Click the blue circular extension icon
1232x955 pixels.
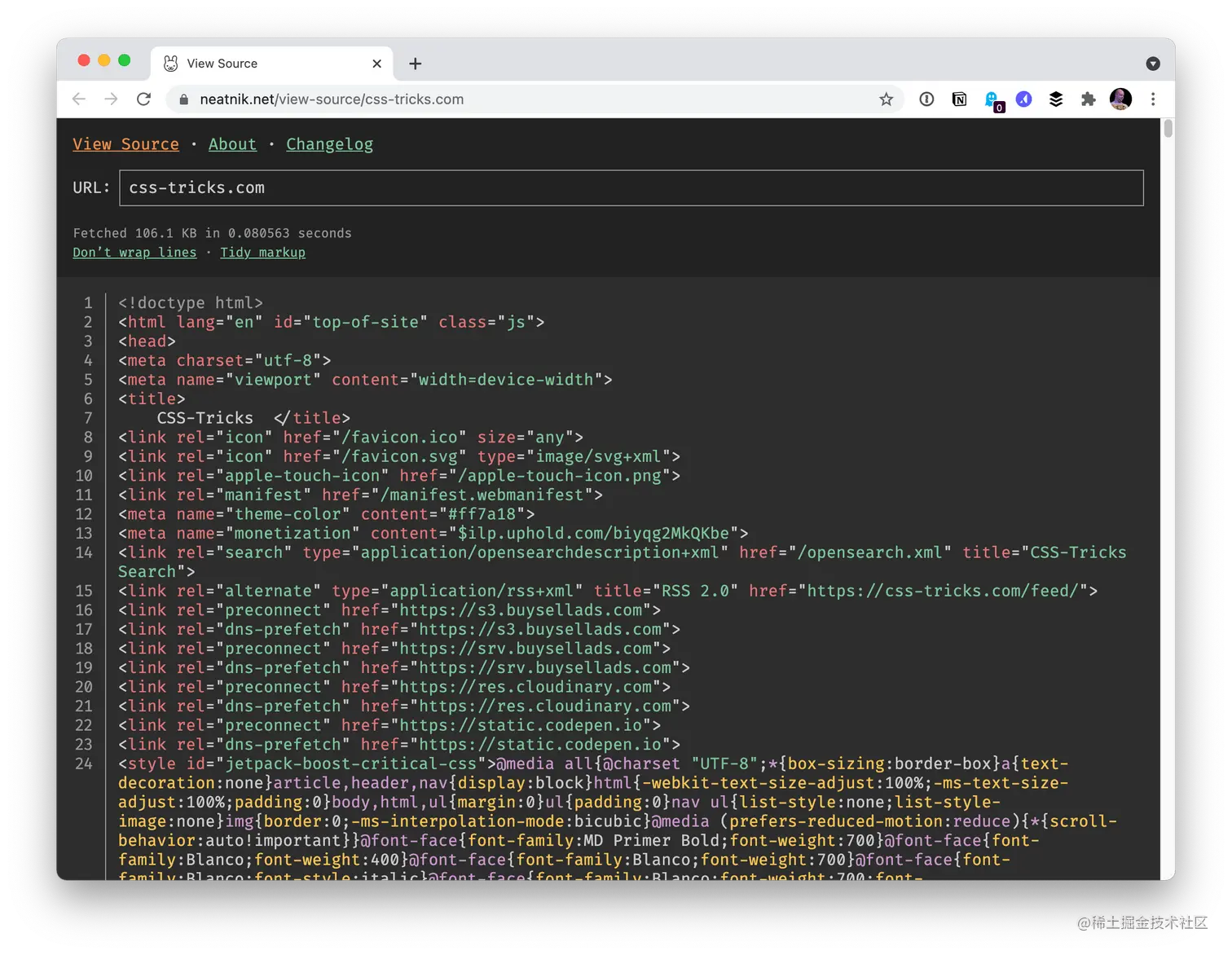[1024, 99]
